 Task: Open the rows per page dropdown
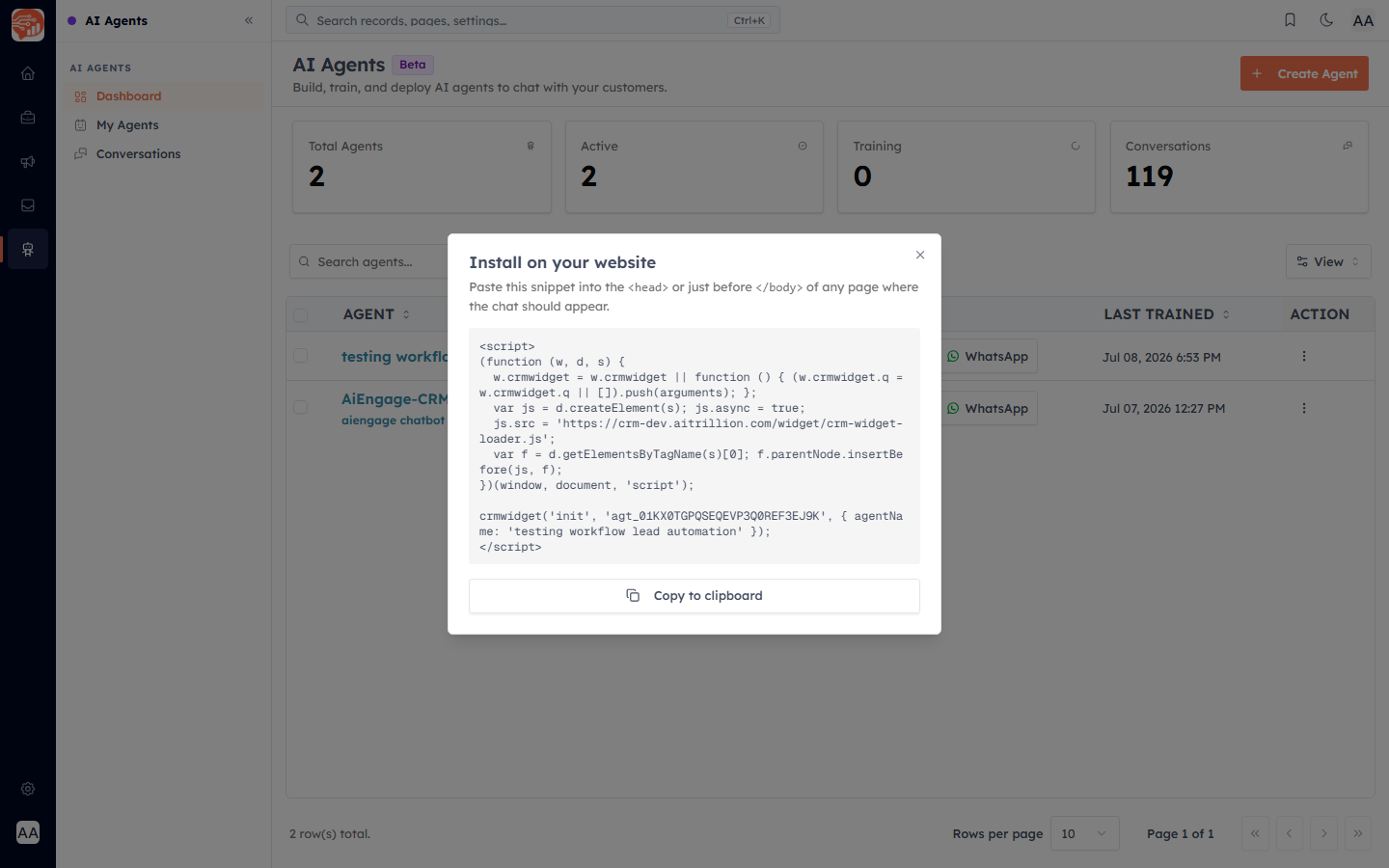click(x=1084, y=833)
